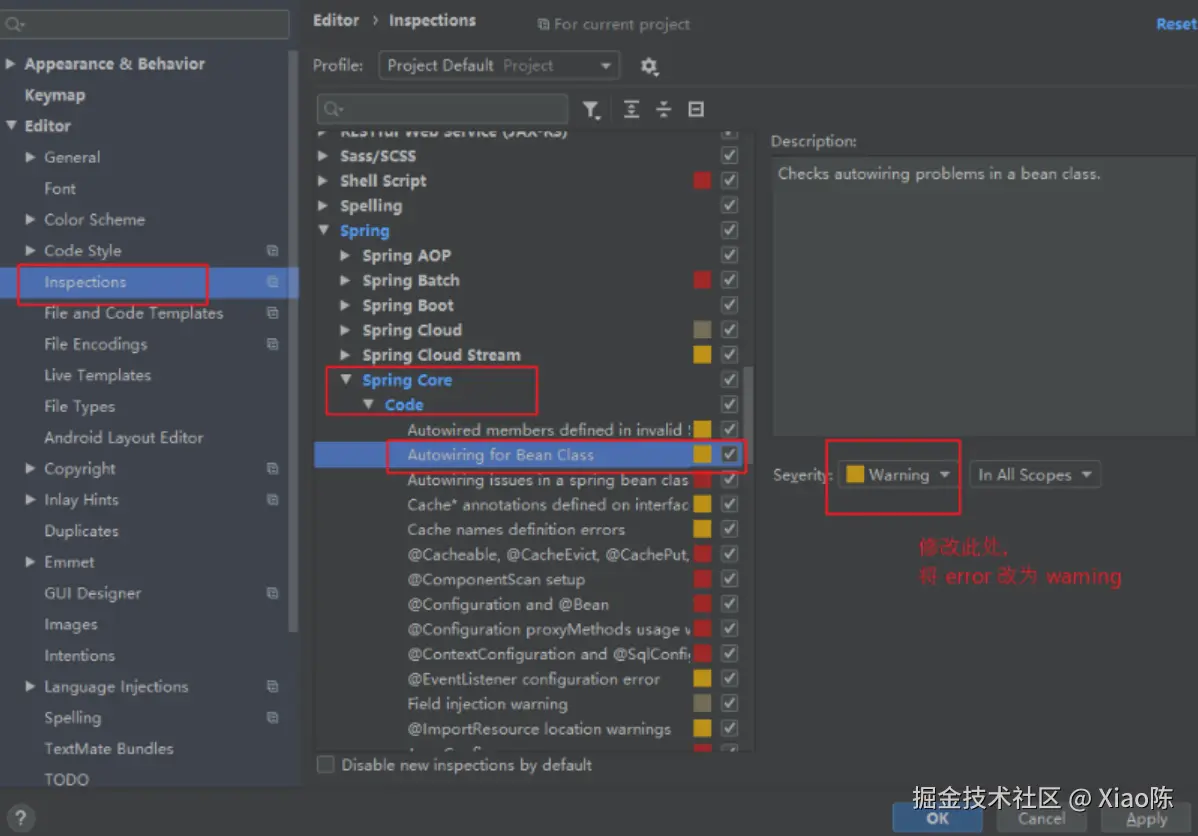Collapse the Editor settings section

tap(11, 125)
